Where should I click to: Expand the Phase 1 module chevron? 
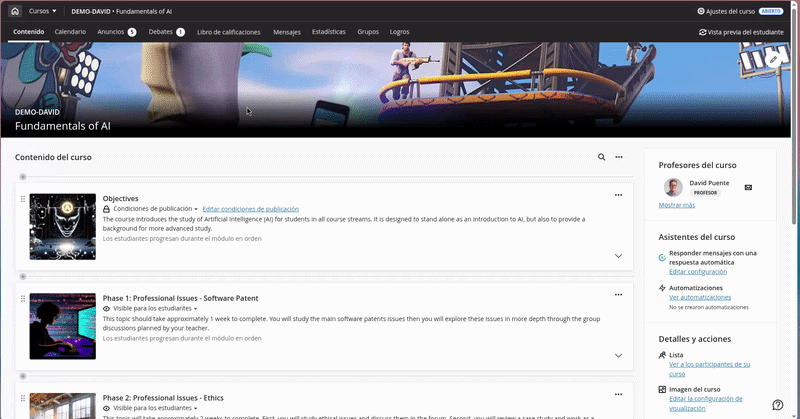[x=618, y=355]
